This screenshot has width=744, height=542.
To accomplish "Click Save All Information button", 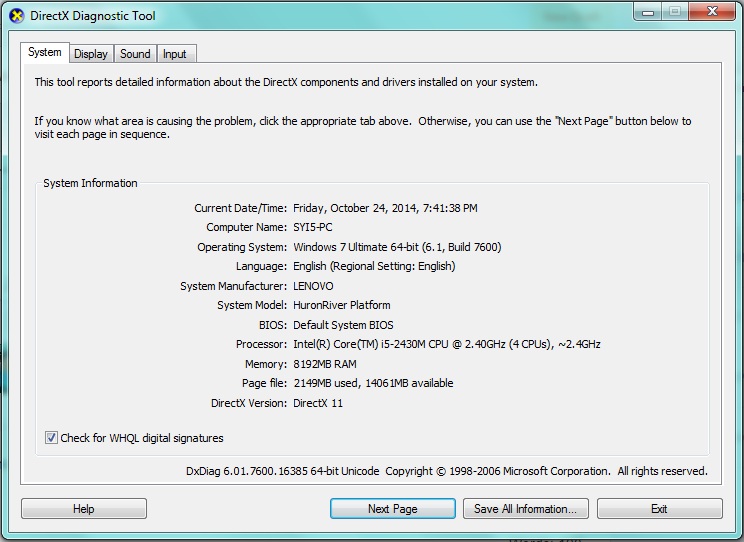I will pos(526,509).
